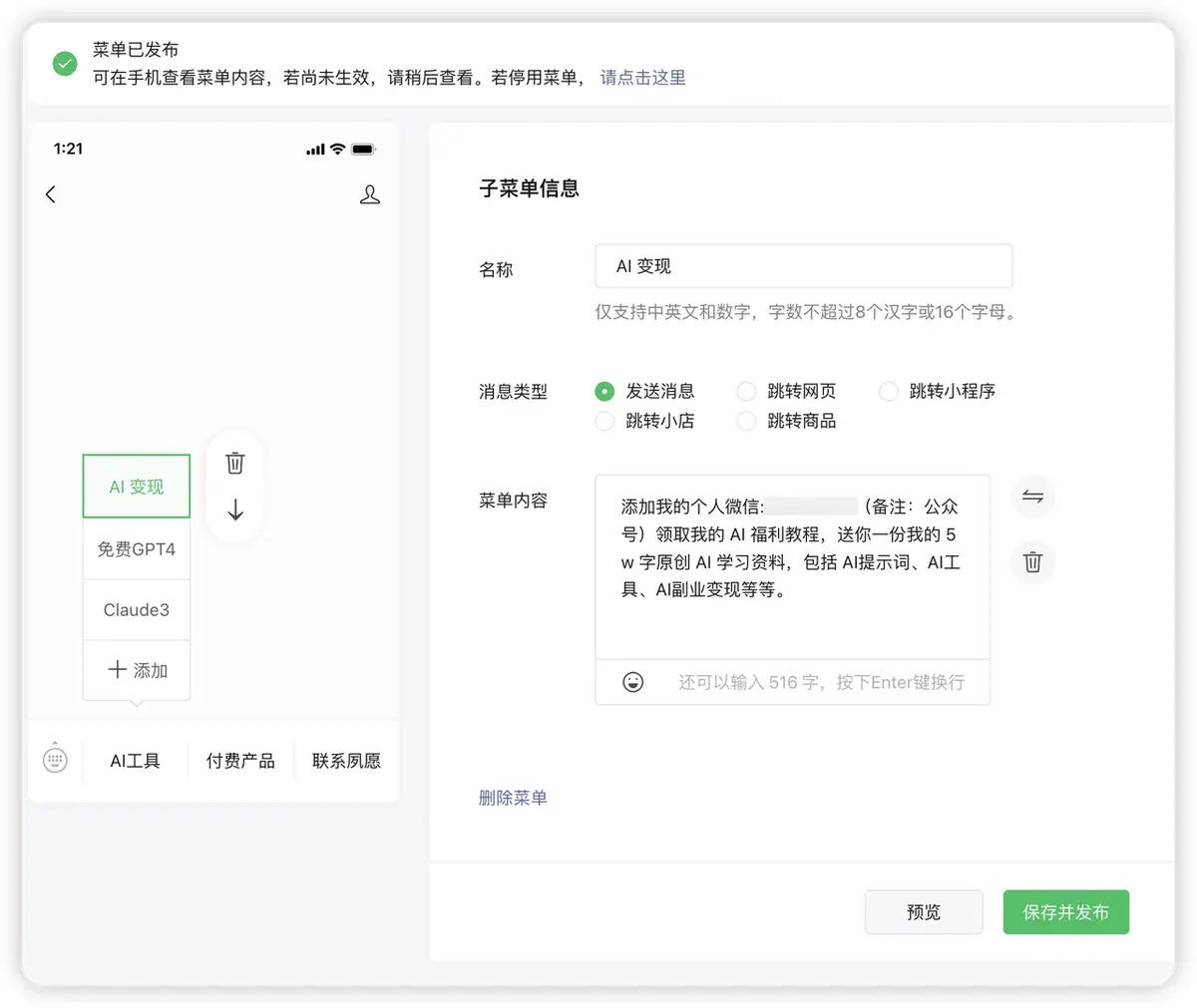This screenshot has height=1008, width=1197.
Task: Select the 免费GPT4 submenu item
Action: point(137,548)
